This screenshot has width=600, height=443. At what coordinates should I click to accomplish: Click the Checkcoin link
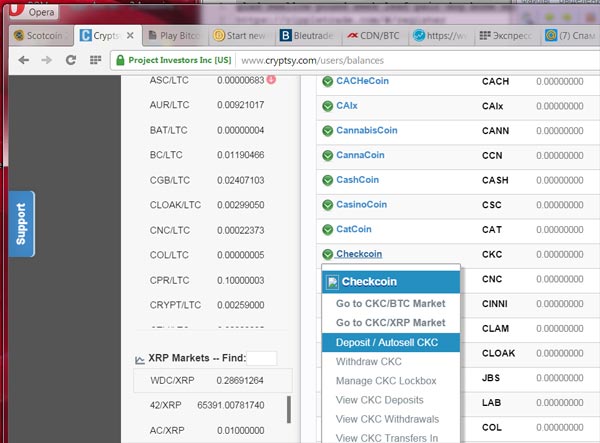tap(359, 254)
